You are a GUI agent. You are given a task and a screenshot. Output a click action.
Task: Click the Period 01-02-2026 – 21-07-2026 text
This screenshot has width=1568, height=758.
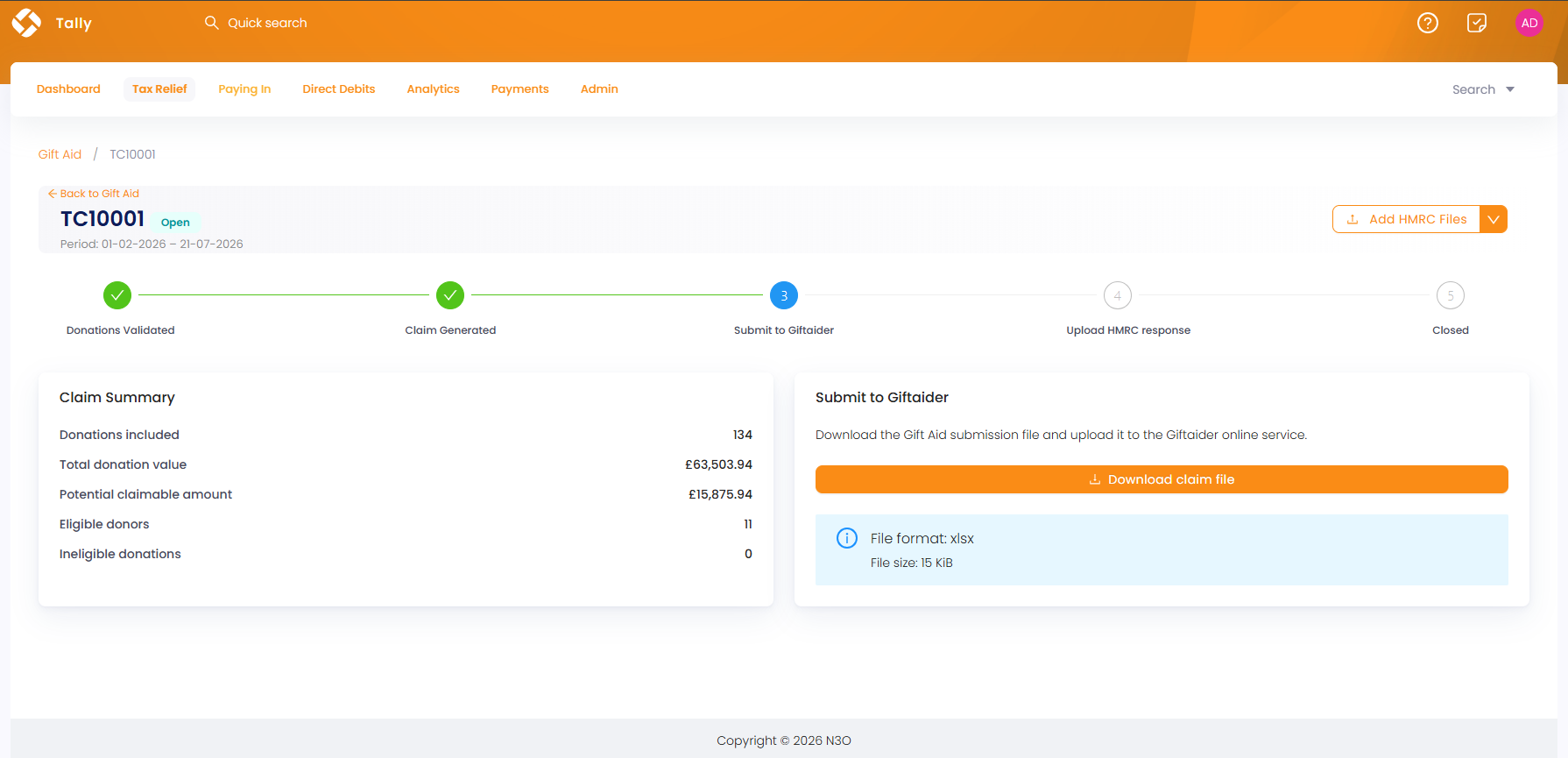click(x=152, y=244)
